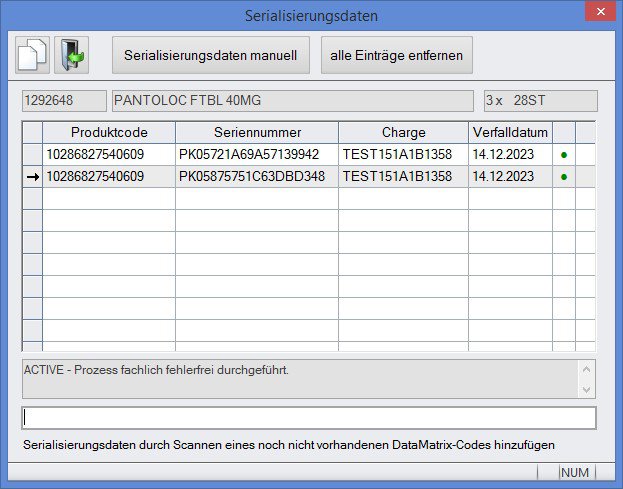Click expiry date in PK05875751C63DBD348 row
Screen dimensions: 623x489
coord(510,176)
